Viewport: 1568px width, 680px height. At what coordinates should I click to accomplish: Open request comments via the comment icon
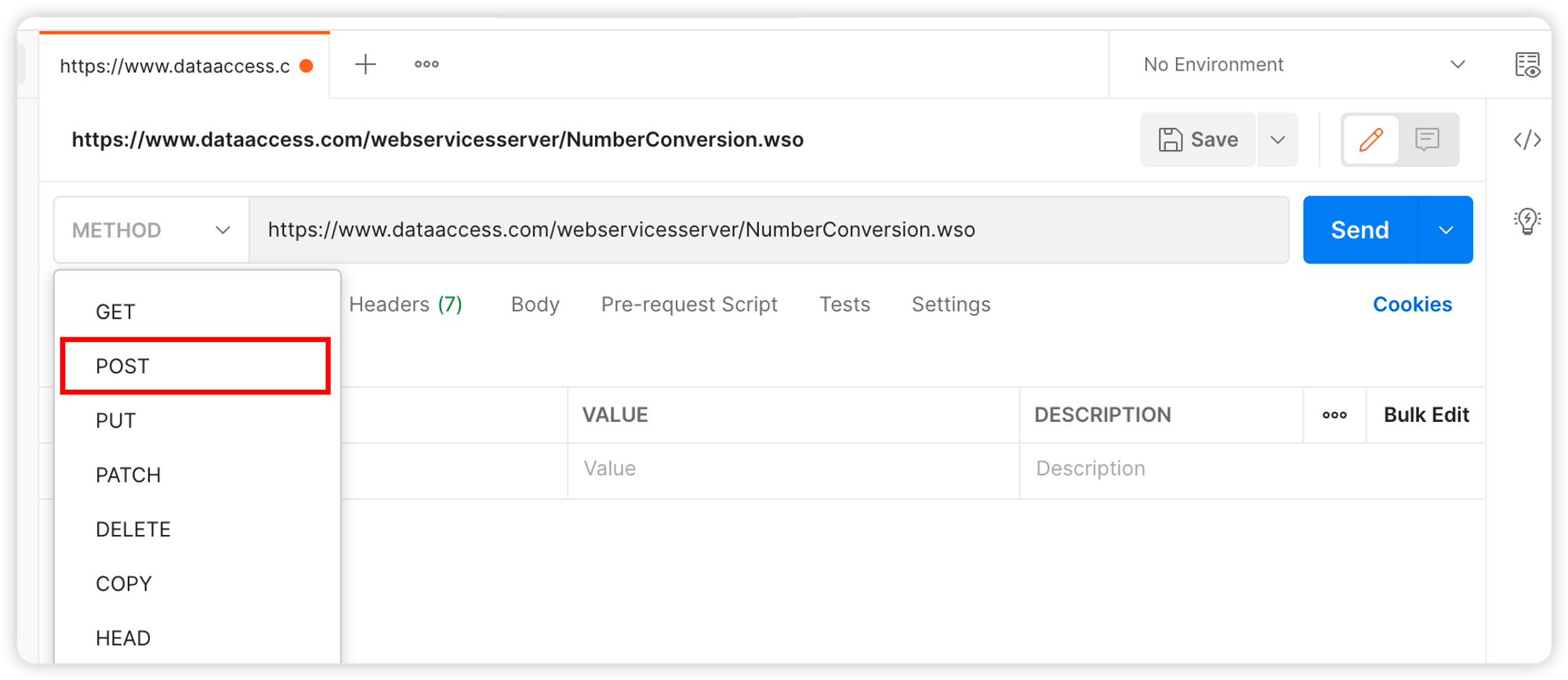pyautogui.click(x=1427, y=140)
